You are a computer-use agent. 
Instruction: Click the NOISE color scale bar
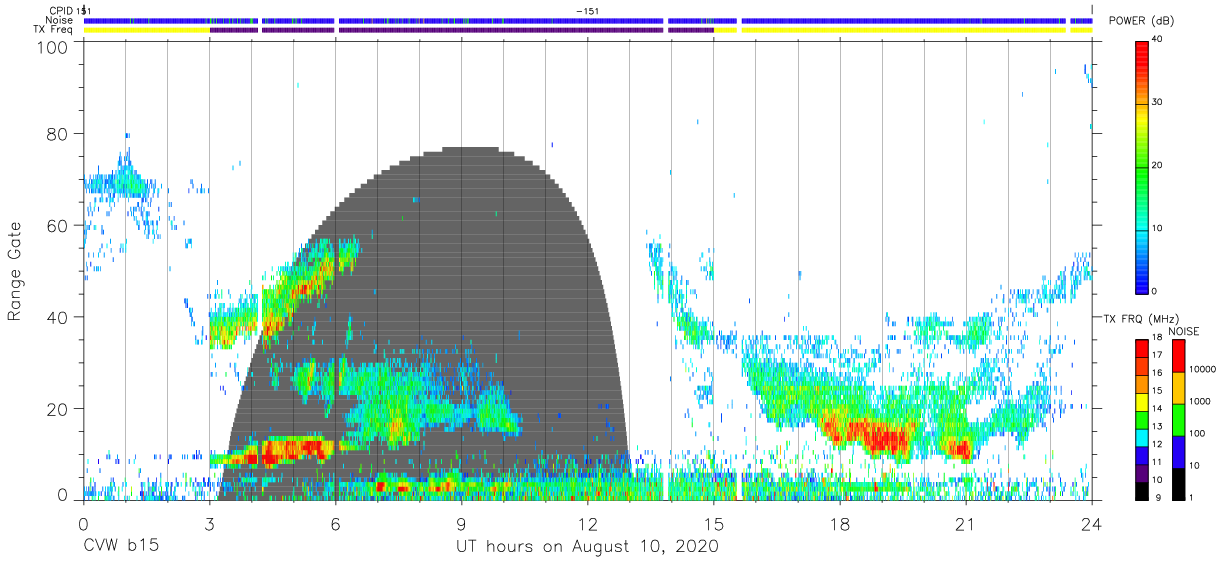1179,419
